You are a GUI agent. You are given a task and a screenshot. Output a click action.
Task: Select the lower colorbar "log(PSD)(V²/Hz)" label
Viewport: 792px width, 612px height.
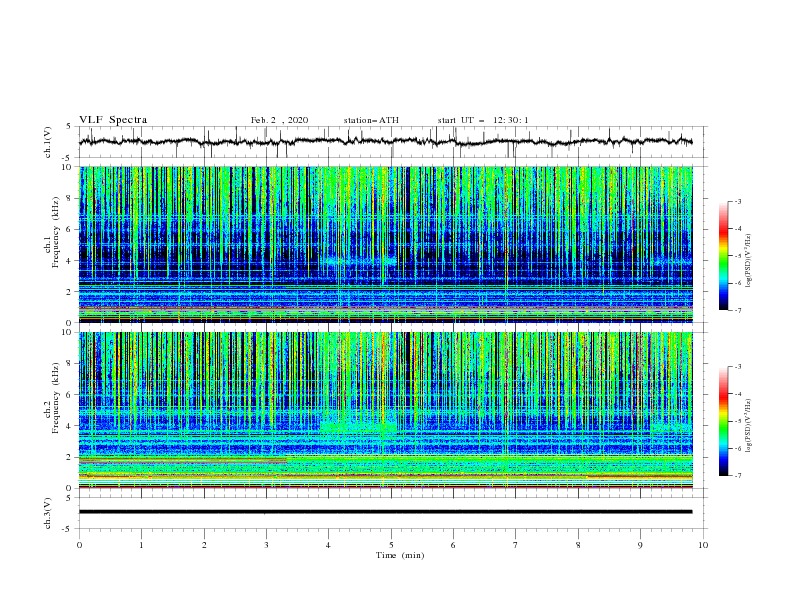(x=748, y=425)
